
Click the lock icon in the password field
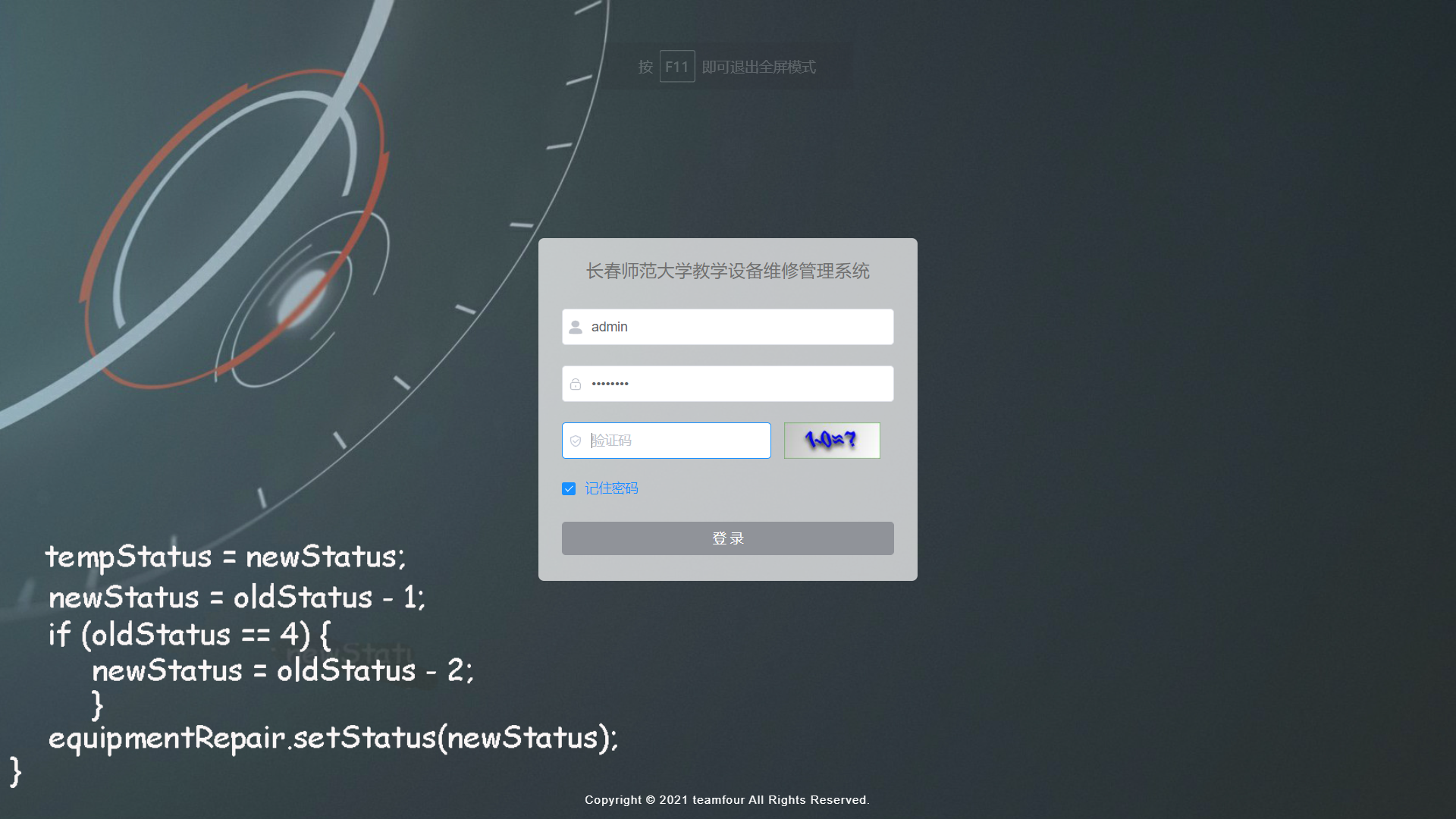[575, 383]
